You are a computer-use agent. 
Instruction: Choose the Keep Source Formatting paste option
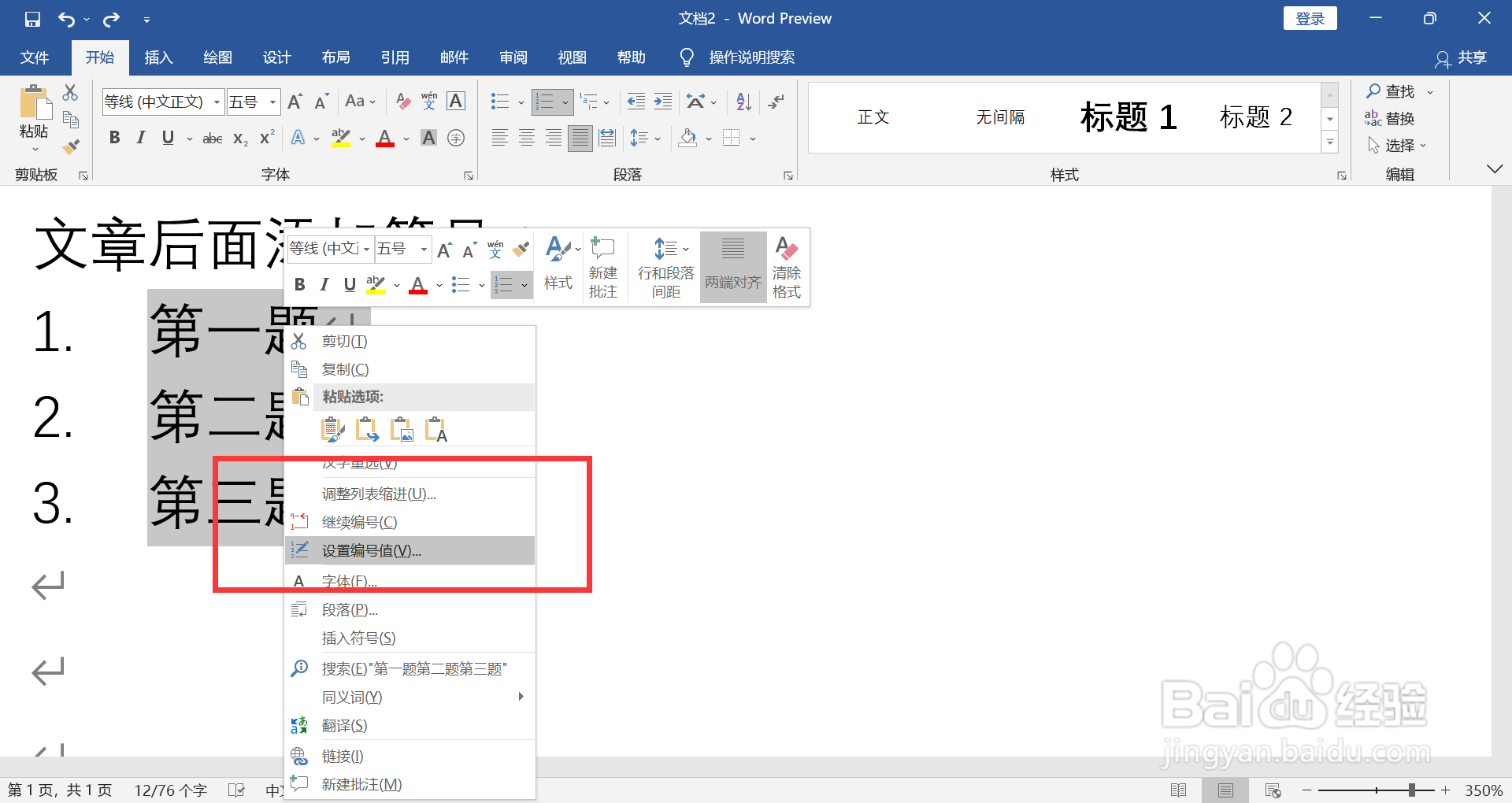point(332,429)
